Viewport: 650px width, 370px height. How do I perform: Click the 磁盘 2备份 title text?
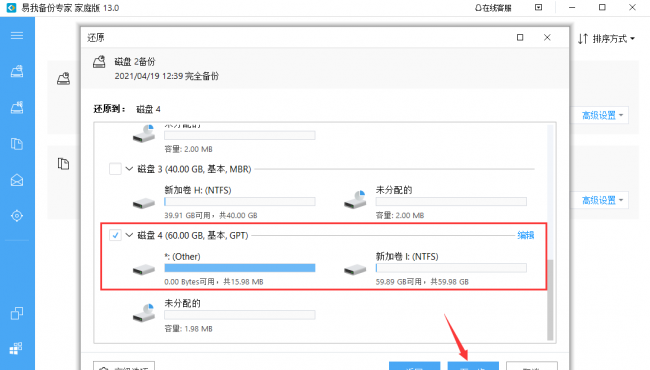[x=135, y=62]
